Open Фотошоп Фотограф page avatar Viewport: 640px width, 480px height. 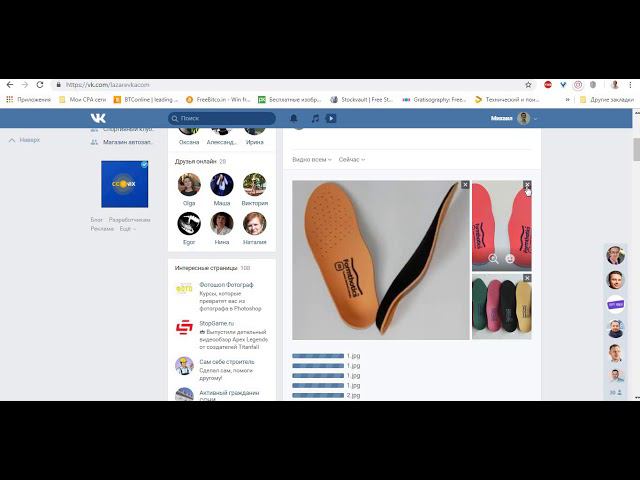[184, 289]
